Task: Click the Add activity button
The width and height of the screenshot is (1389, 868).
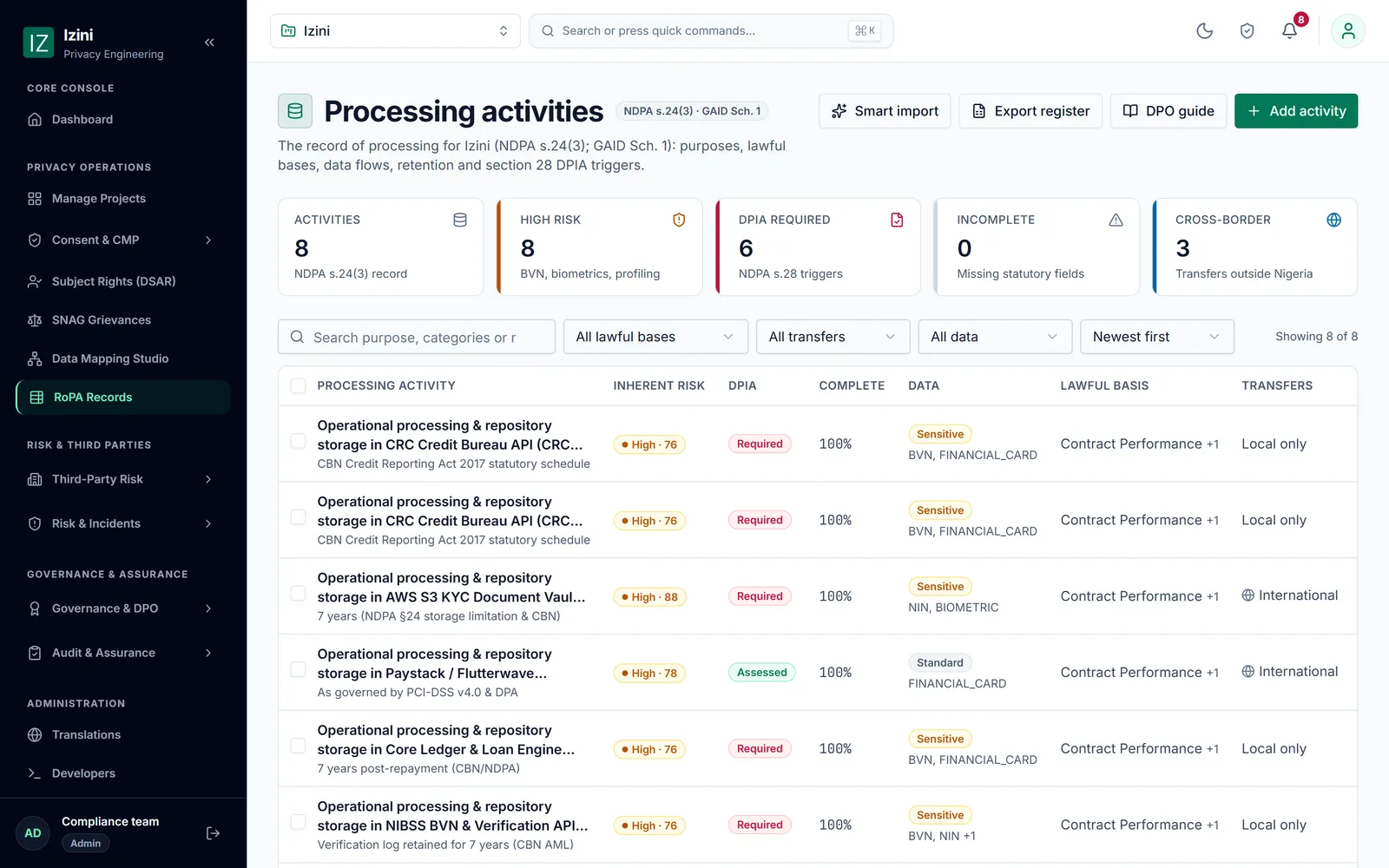Action: coord(1296,111)
